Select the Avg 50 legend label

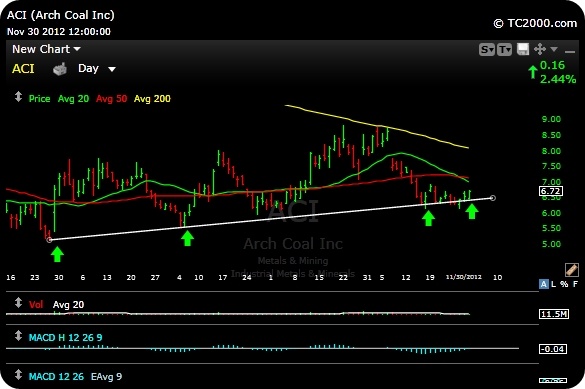[x=112, y=99]
